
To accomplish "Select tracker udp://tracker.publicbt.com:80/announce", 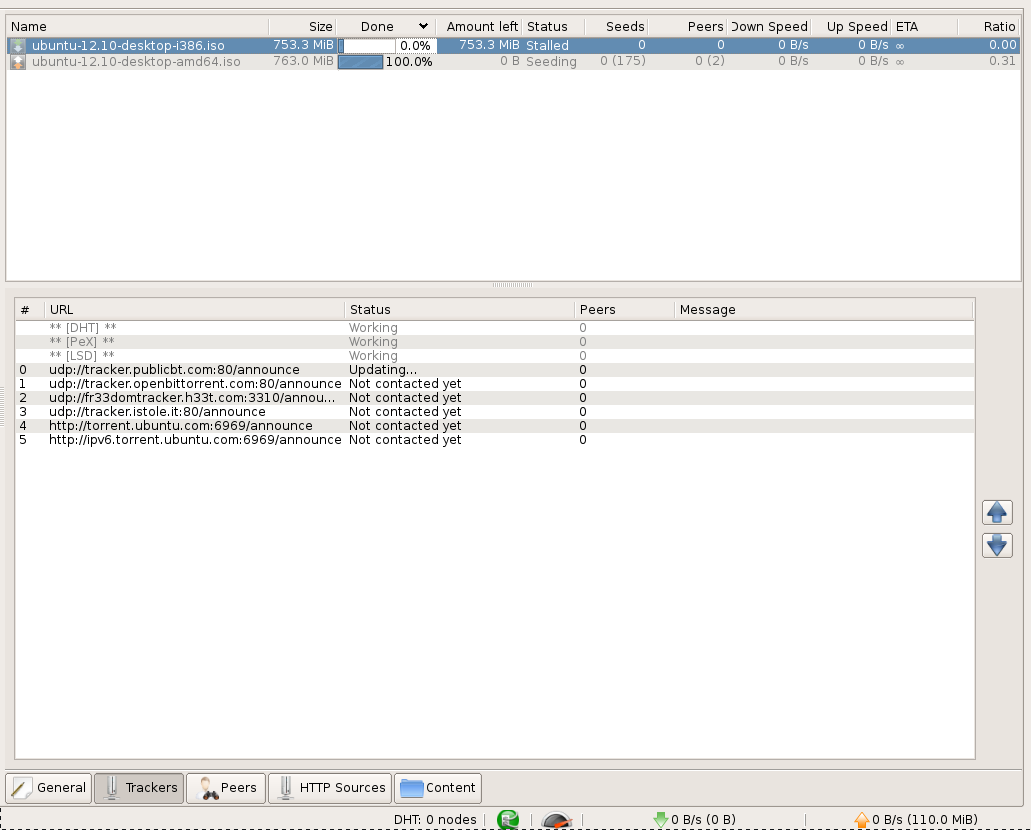I will (494, 370).
